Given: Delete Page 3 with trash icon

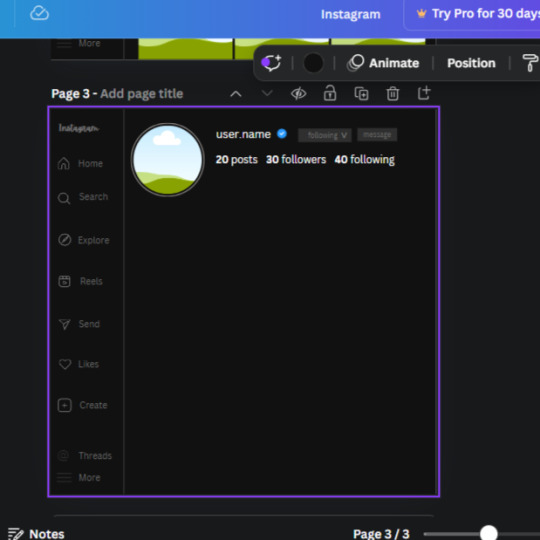Looking at the screenshot, I should coord(393,93).
